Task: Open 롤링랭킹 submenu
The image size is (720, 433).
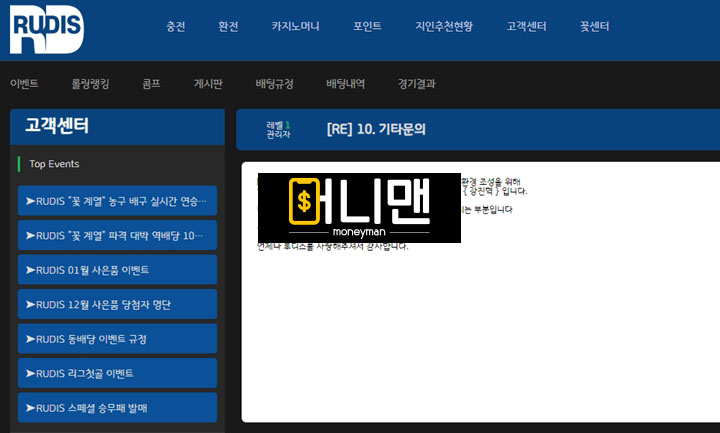Action: point(90,84)
